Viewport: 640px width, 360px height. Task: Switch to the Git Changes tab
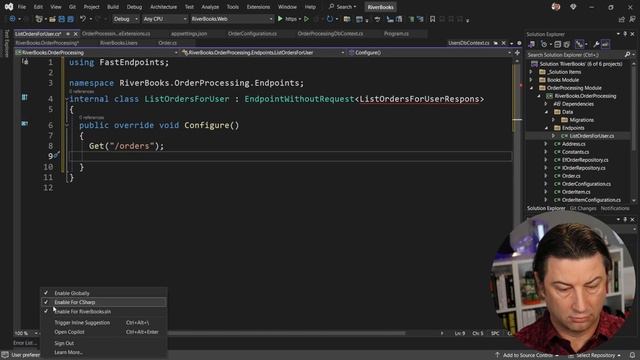pos(583,209)
